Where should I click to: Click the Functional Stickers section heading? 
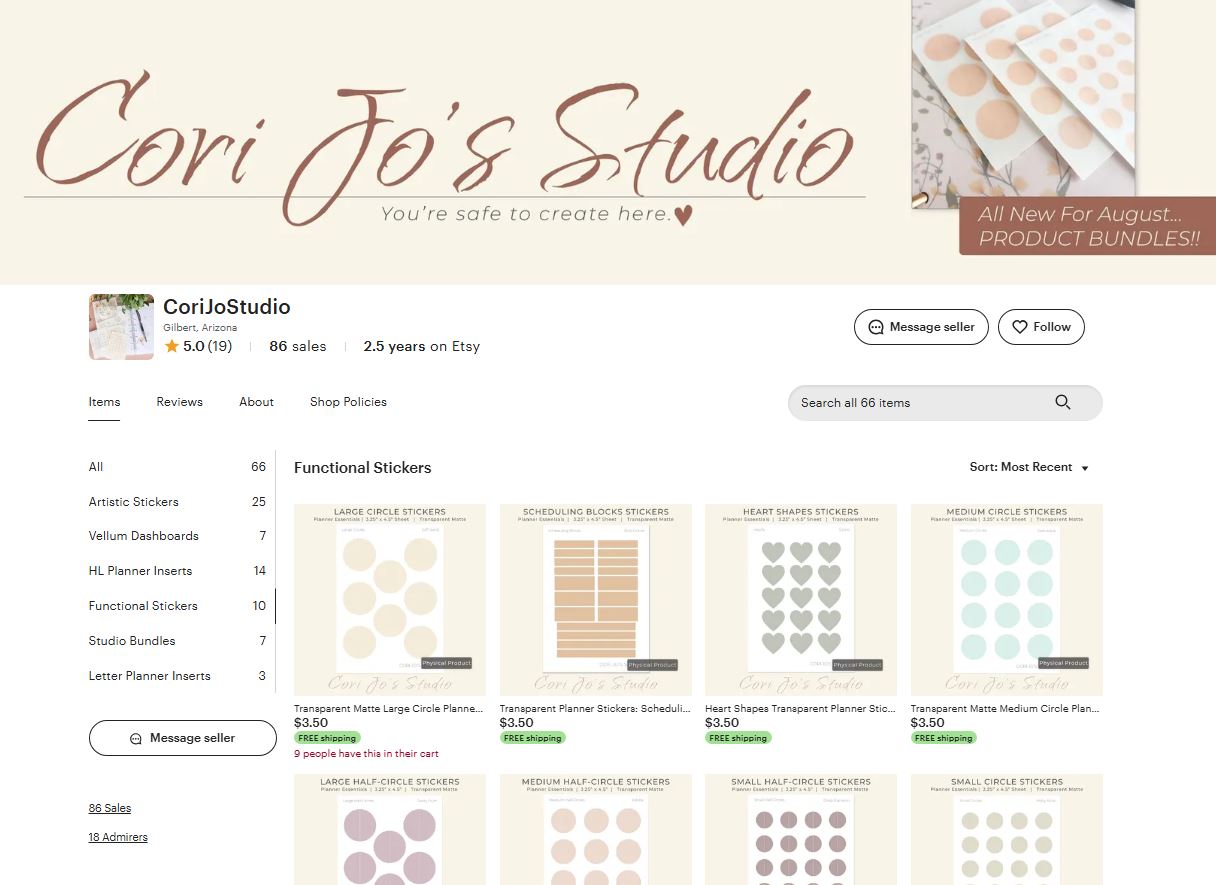(363, 467)
